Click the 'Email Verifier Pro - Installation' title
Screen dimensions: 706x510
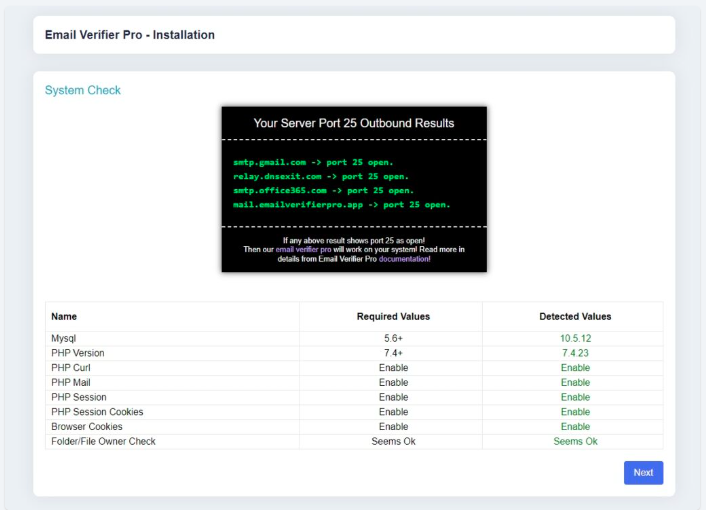(x=130, y=35)
